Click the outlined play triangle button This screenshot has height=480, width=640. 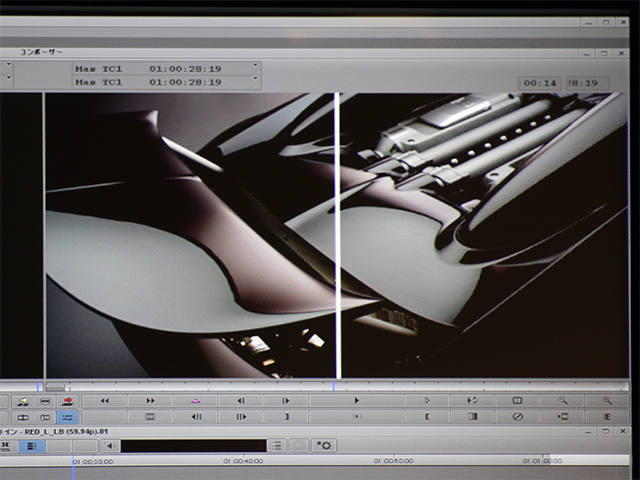[x=427, y=401]
